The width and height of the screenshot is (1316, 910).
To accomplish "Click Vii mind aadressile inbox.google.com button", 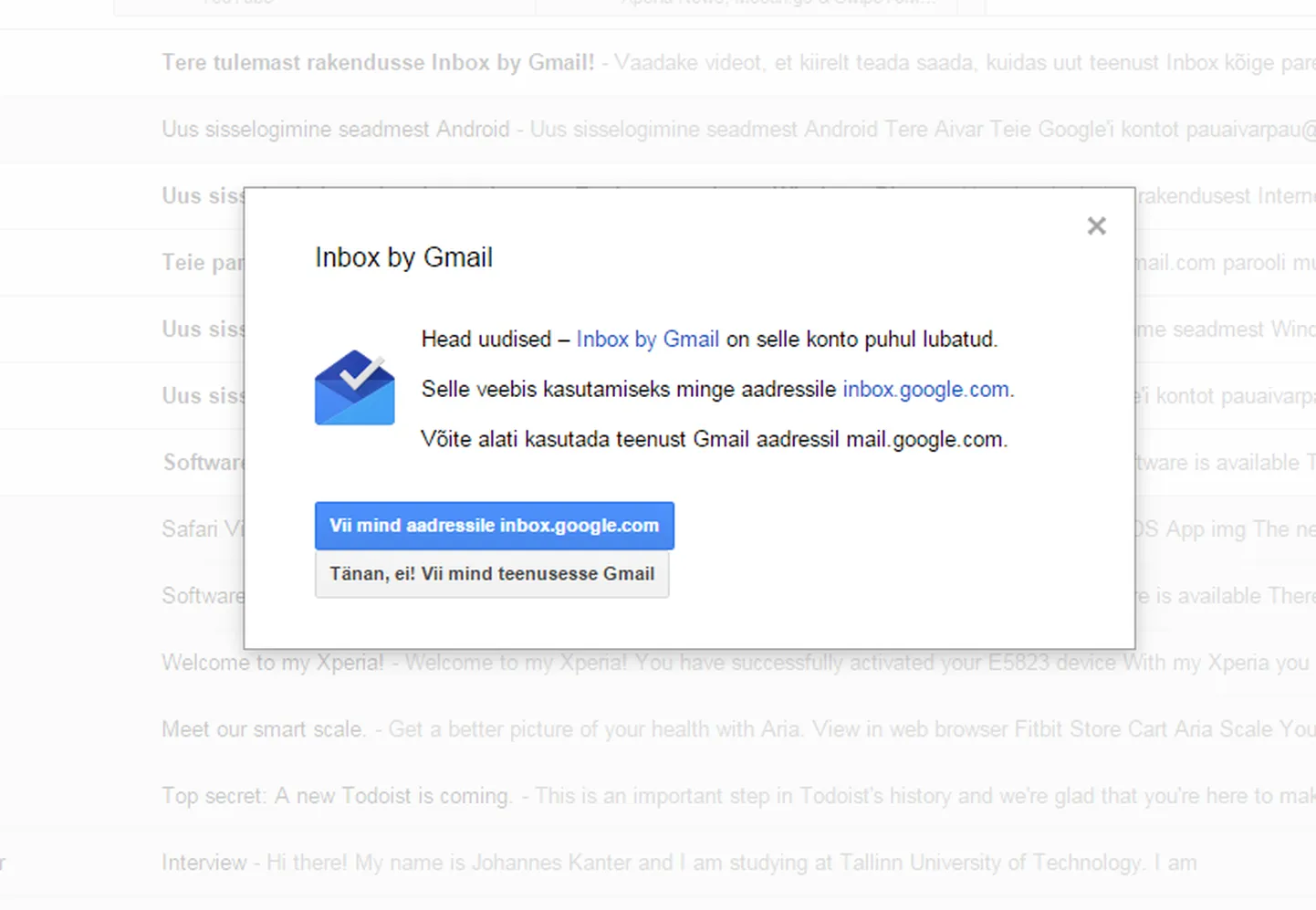I will pyautogui.click(x=494, y=526).
